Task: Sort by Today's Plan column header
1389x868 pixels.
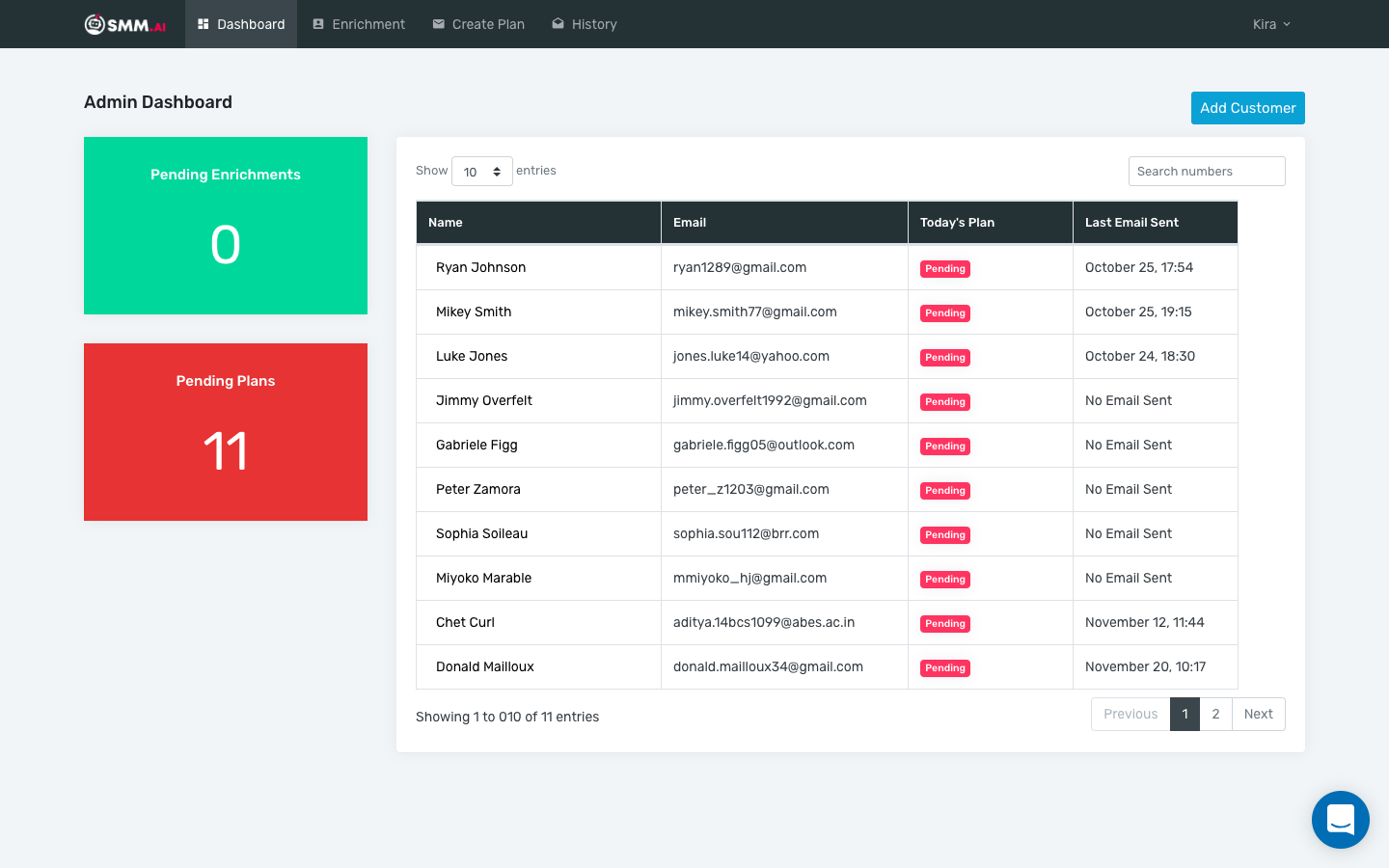Action: 991,223
